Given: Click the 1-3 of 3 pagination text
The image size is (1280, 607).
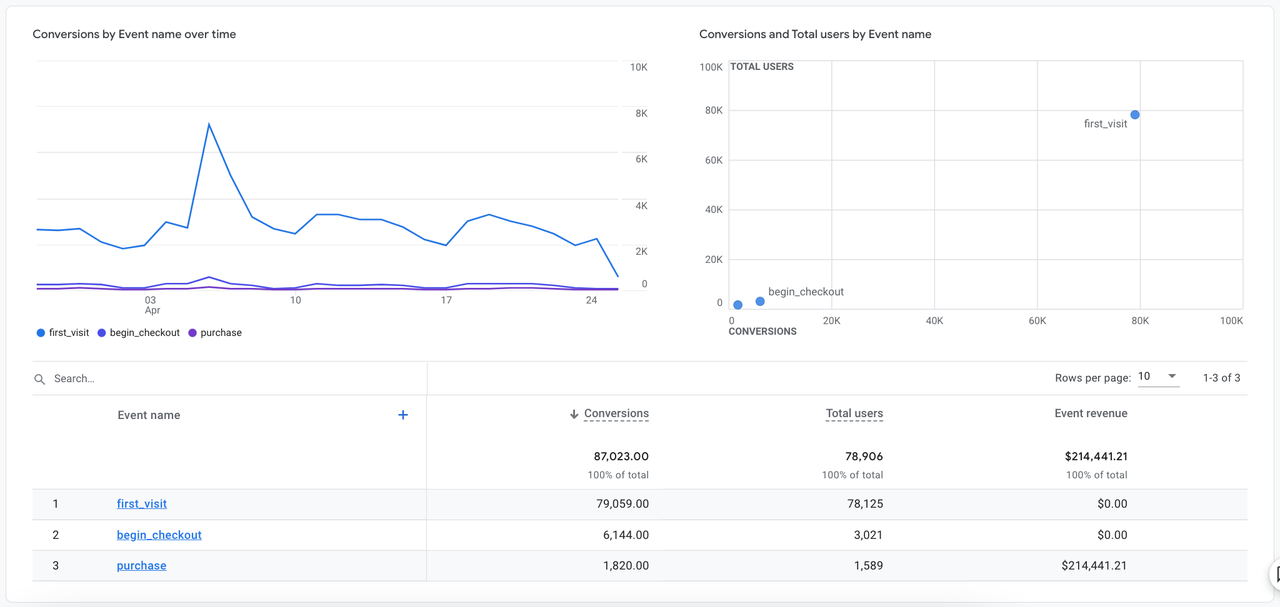Looking at the screenshot, I should click(1222, 378).
